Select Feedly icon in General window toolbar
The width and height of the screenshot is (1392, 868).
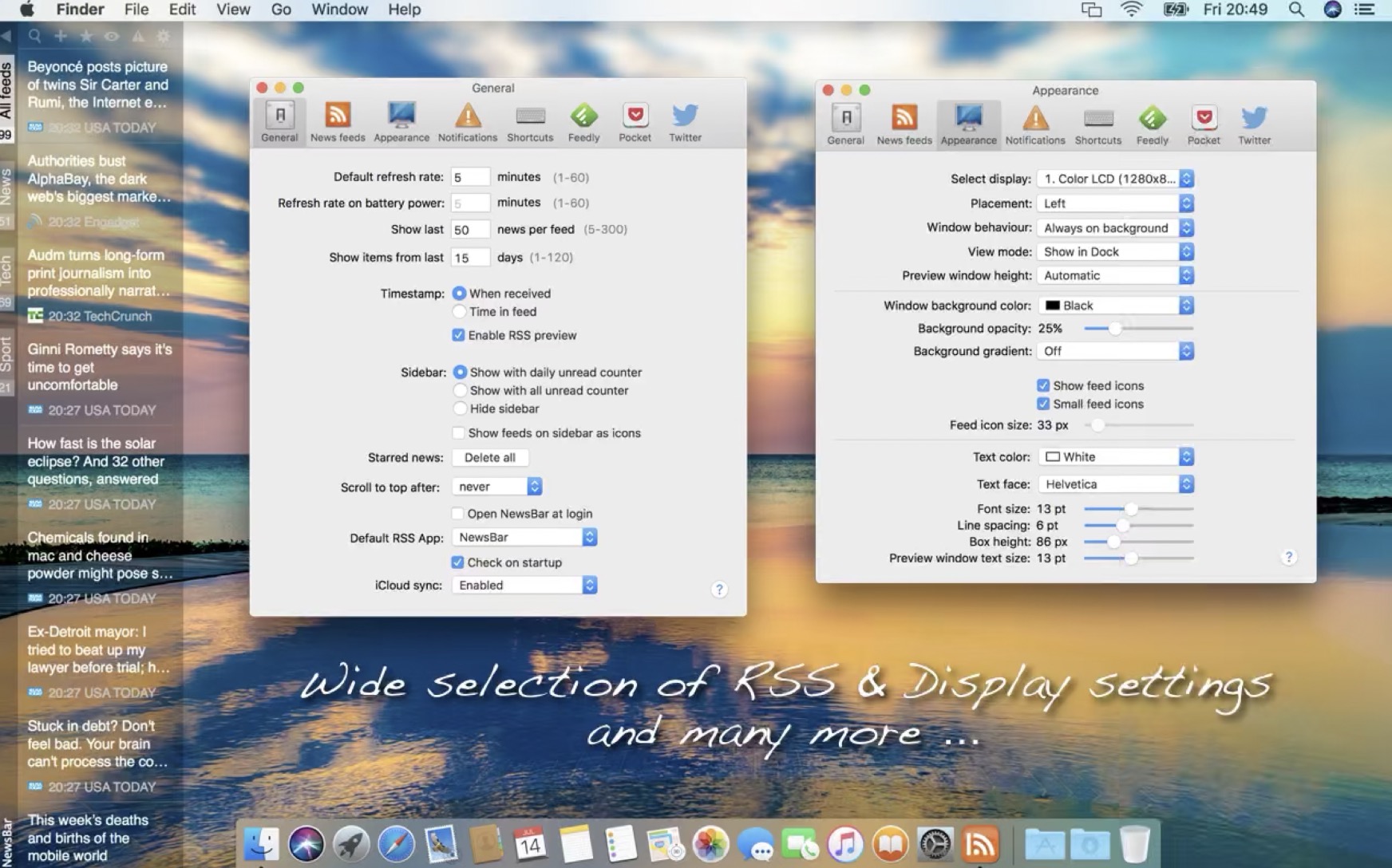[x=583, y=122]
